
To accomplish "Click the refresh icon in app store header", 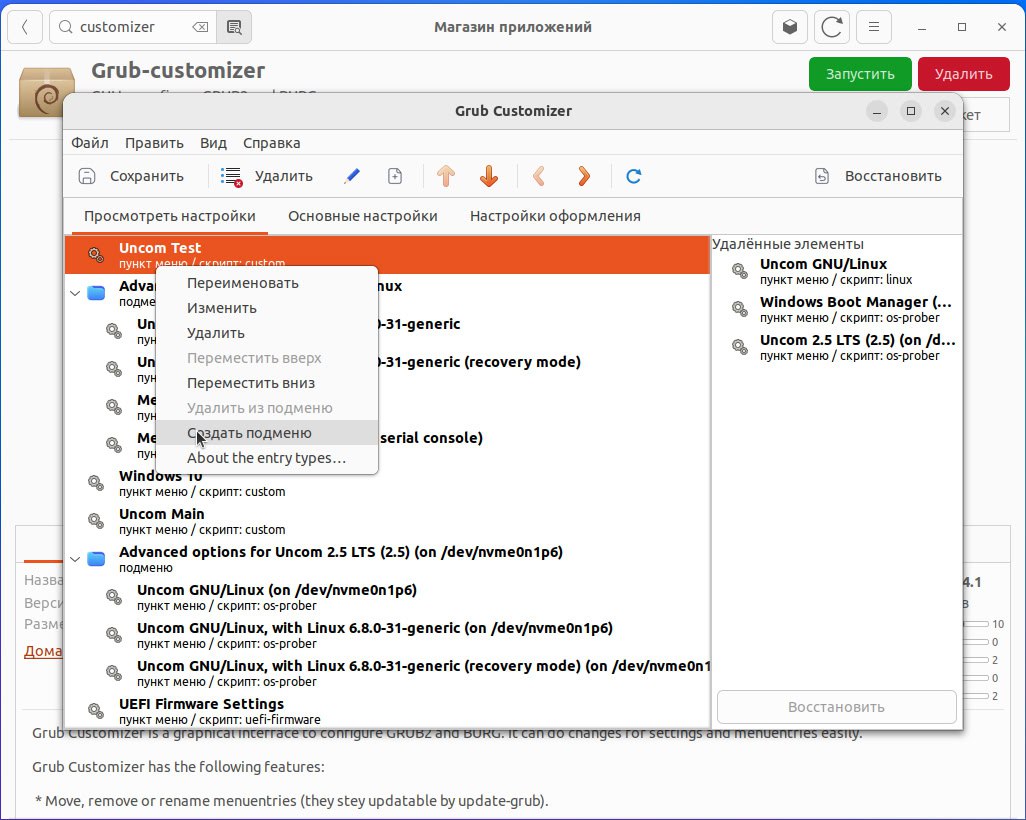I will click(832, 27).
